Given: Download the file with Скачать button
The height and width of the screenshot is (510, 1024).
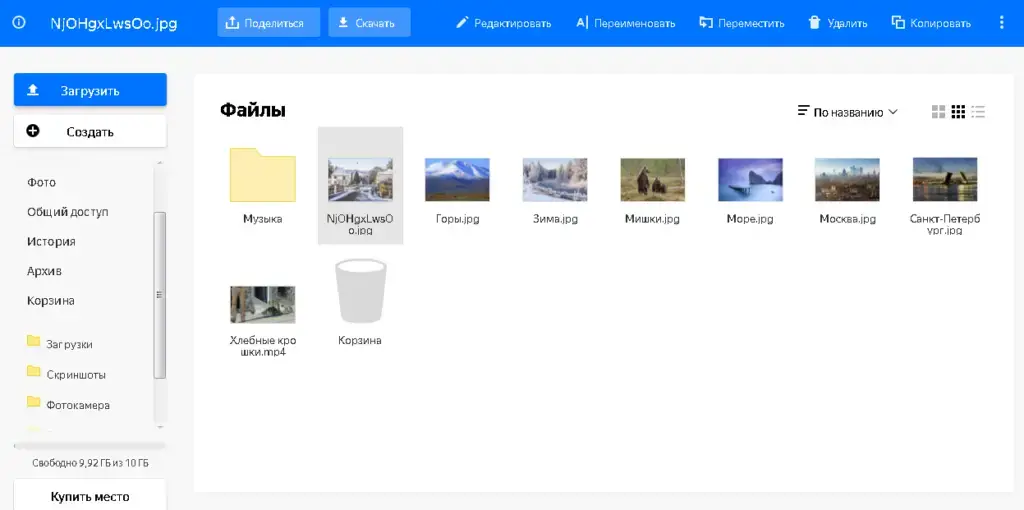Looking at the screenshot, I should coord(369,23).
